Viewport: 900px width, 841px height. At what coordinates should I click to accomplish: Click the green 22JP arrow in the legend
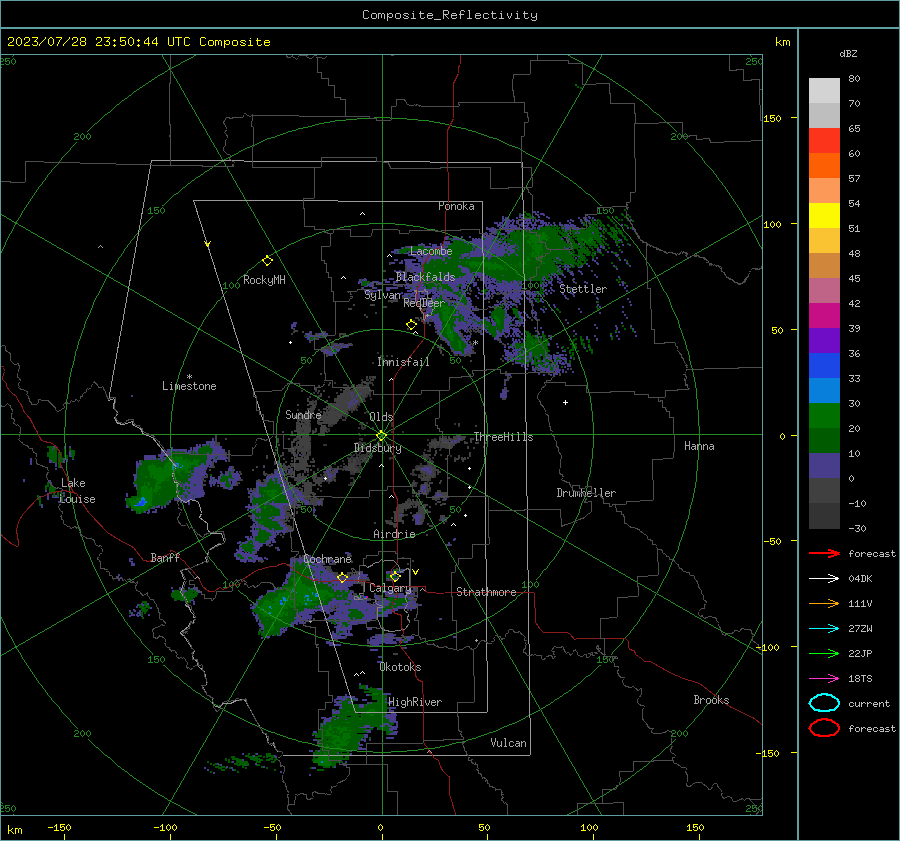click(824, 653)
